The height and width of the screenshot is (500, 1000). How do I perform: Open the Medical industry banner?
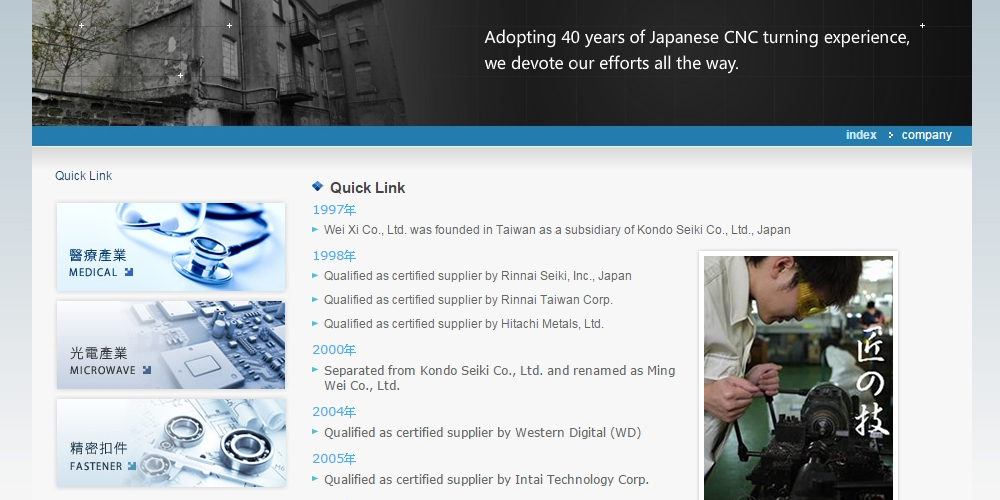[x=171, y=247]
